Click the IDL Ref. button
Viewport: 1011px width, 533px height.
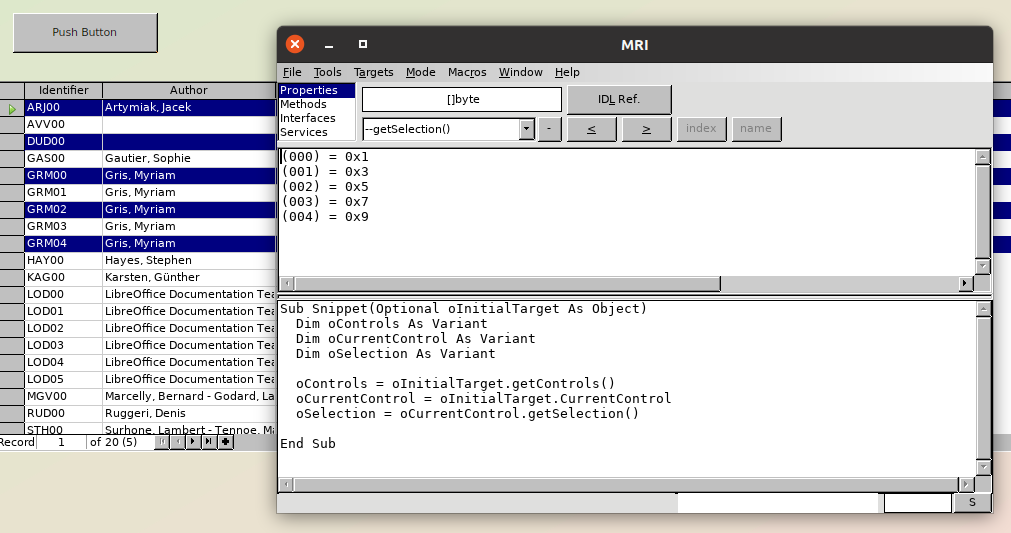tap(619, 99)
